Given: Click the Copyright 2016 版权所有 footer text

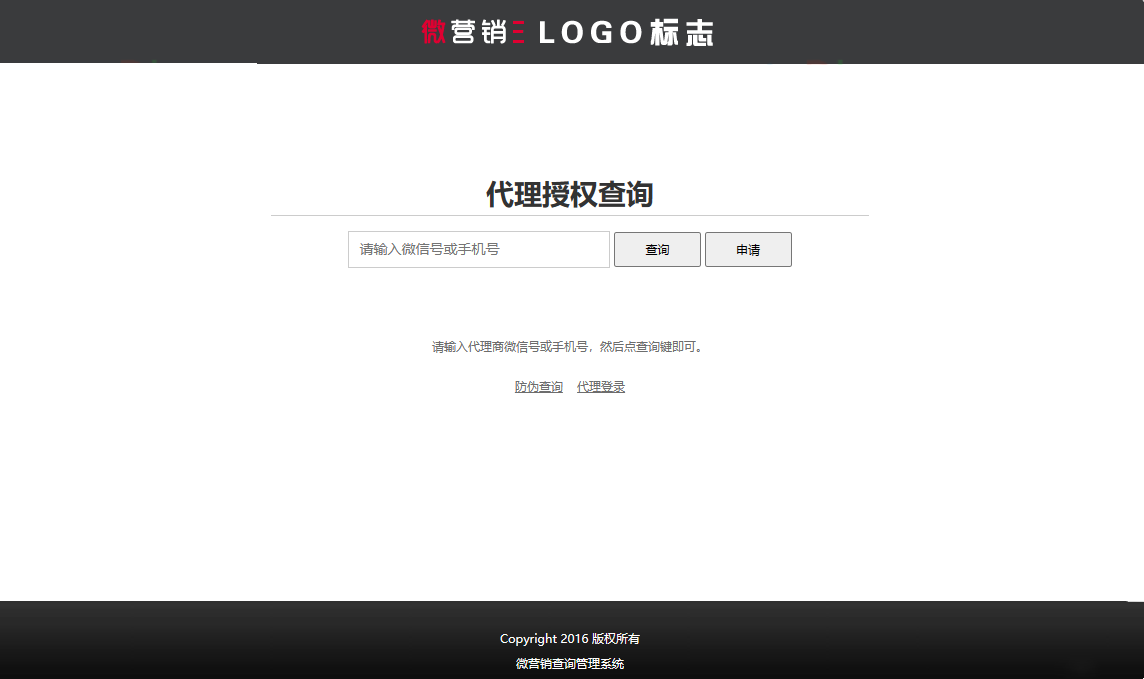Looking at the screenshot, I should [570, 639].
